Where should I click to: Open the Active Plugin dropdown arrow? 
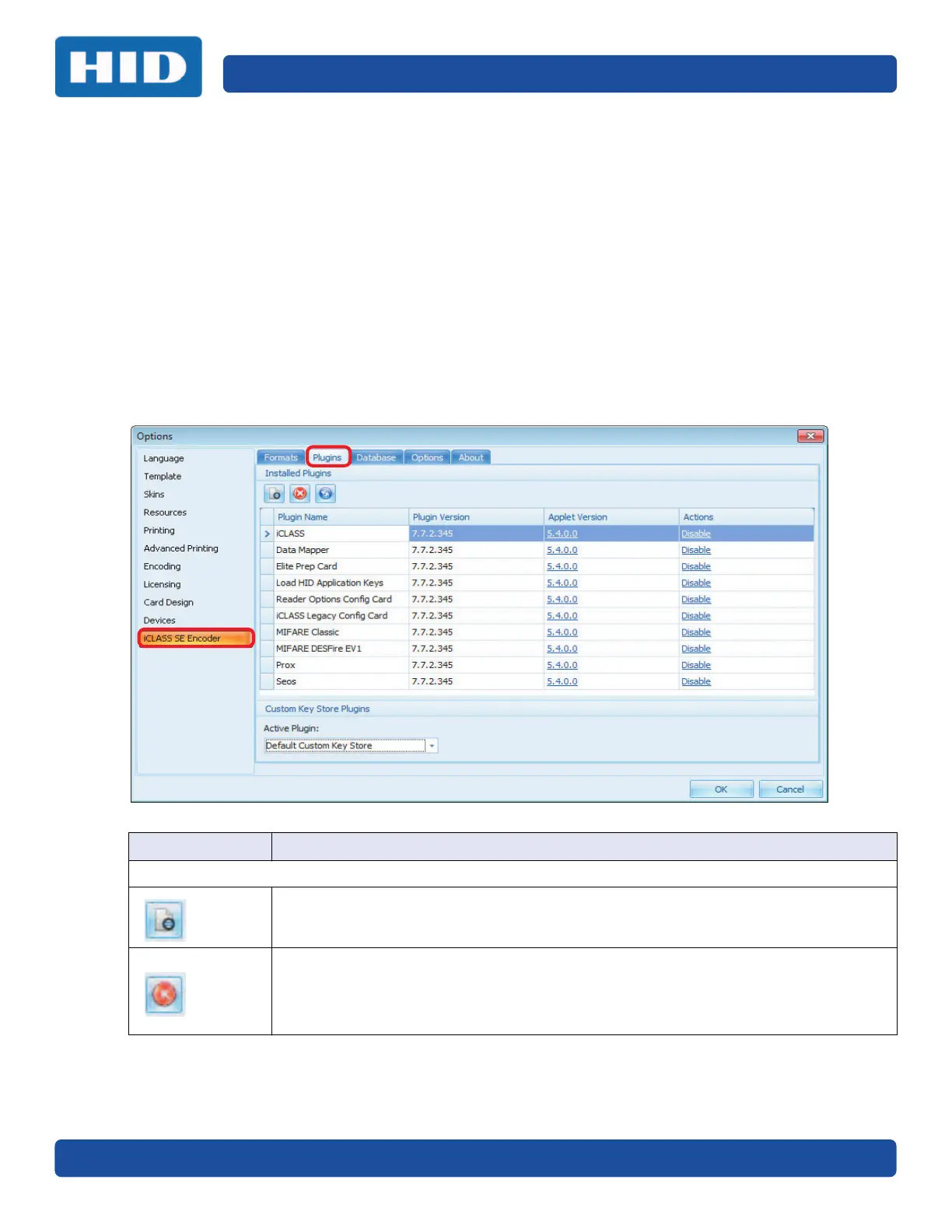(x=432, y=746)
